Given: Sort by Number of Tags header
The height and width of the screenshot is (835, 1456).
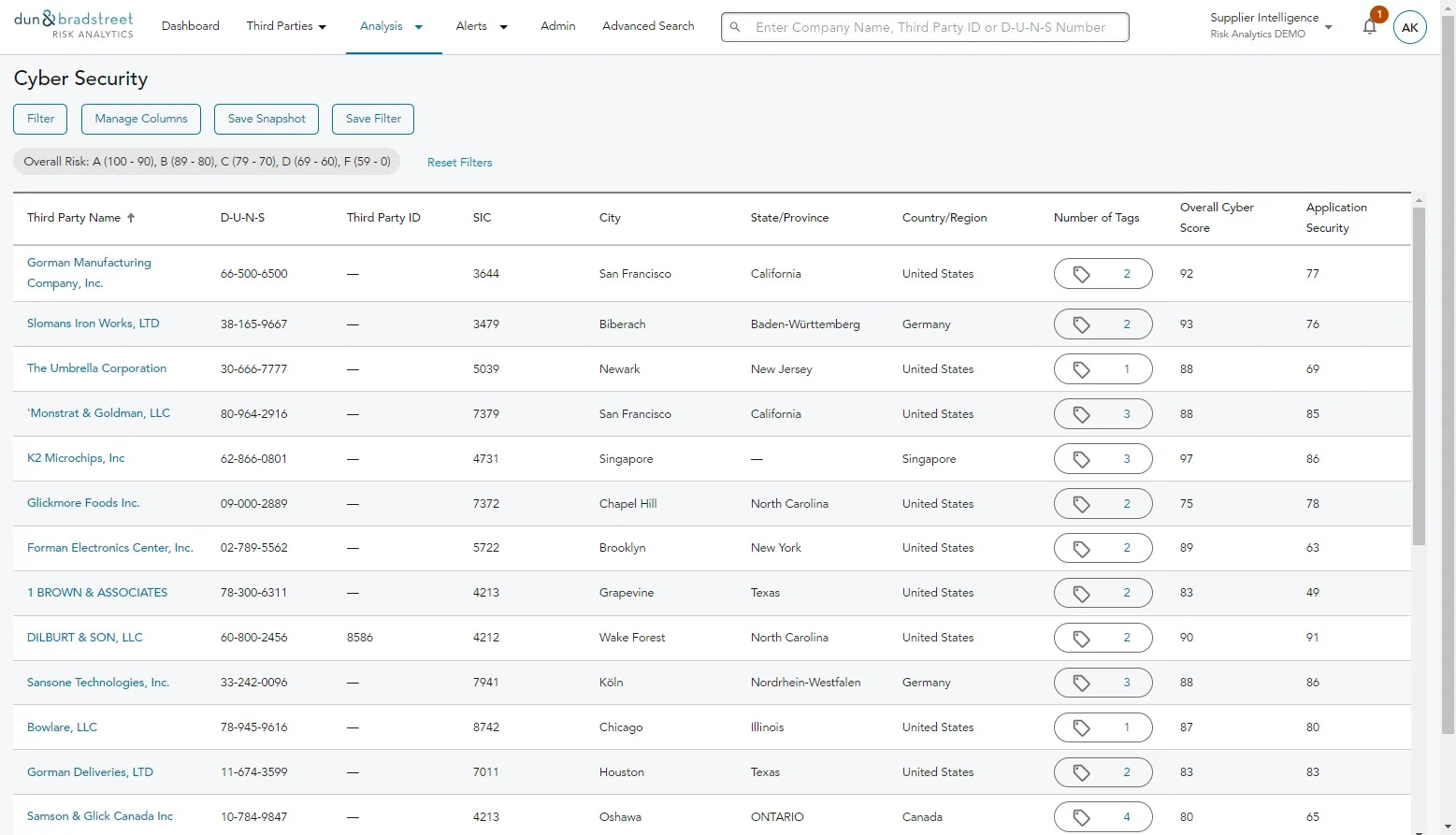Looking at the screenshot, I should pyautogui.click(x=1096, y=218).
